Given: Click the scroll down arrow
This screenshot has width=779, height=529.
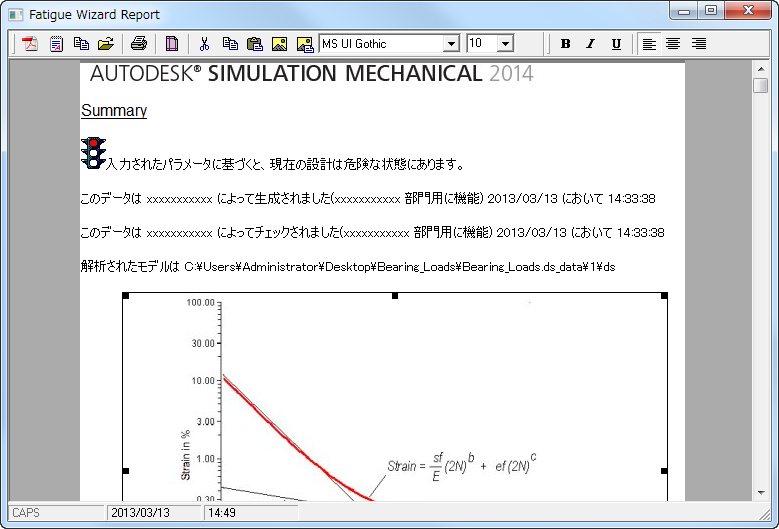Looking at the screenshot, I should tap(761, 493).
